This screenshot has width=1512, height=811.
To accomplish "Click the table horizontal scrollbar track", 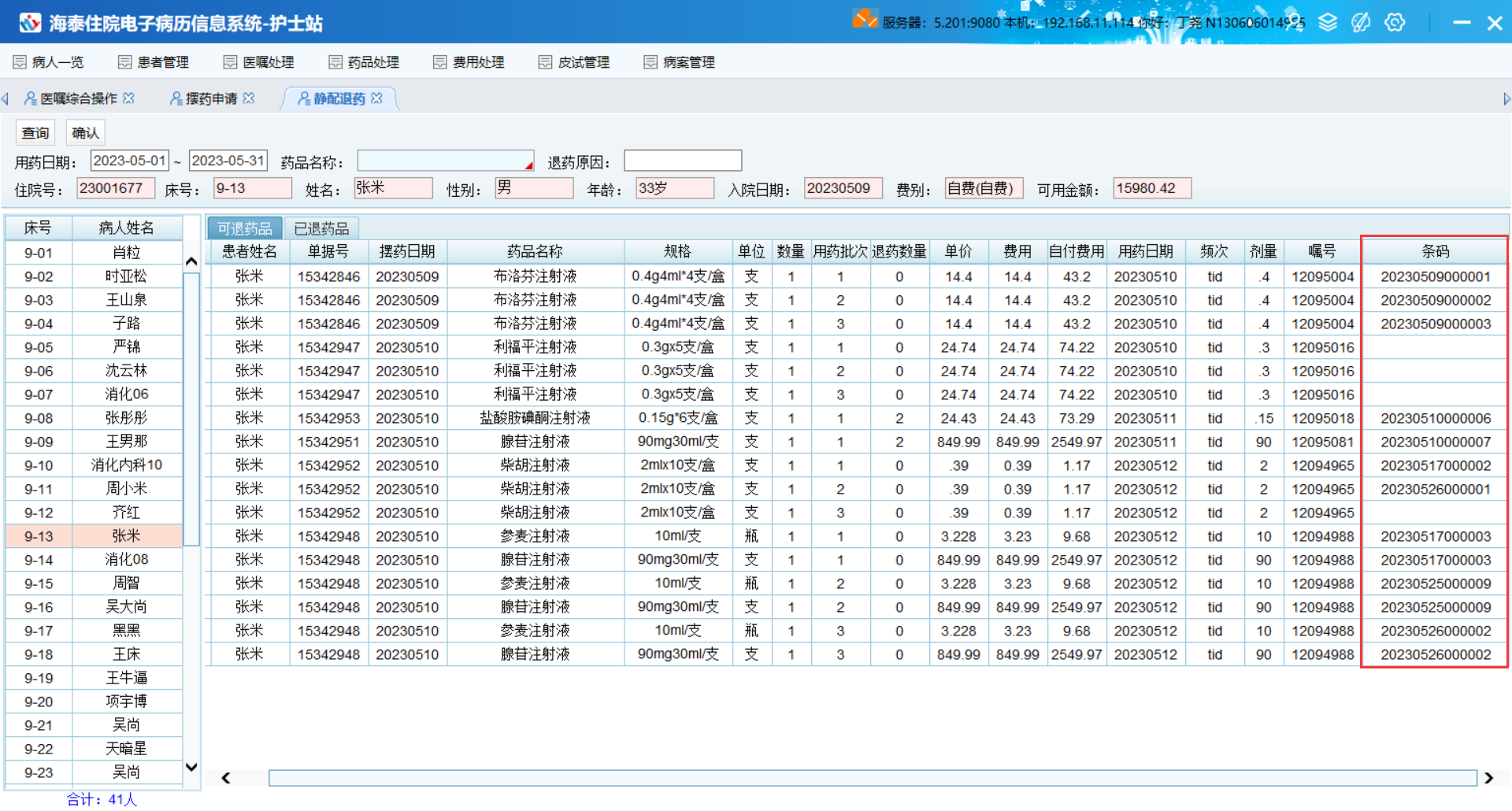I will pyautogui.click(x=873, y=778).
